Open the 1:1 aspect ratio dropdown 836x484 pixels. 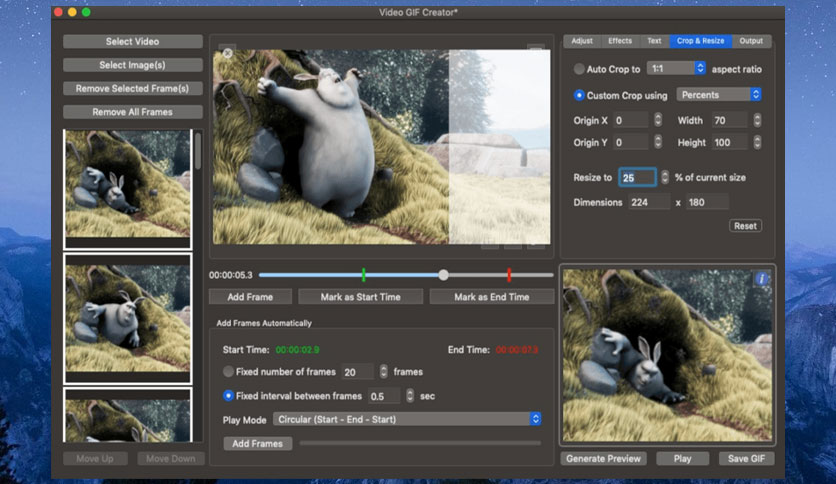[676, 68]
